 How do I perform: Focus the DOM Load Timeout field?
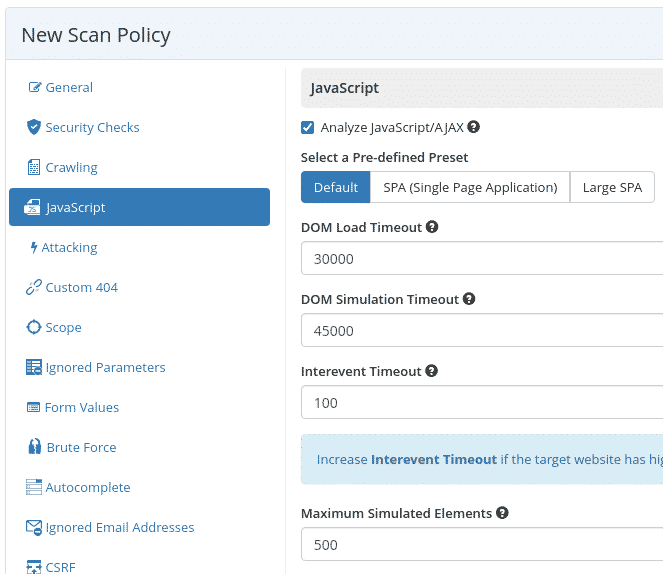(x=481, y=259)
